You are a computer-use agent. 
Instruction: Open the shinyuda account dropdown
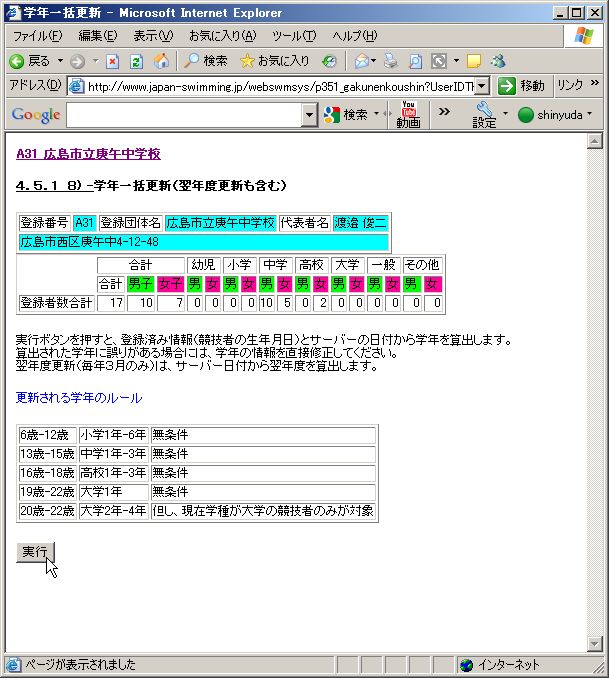click(x=555, y=115)
